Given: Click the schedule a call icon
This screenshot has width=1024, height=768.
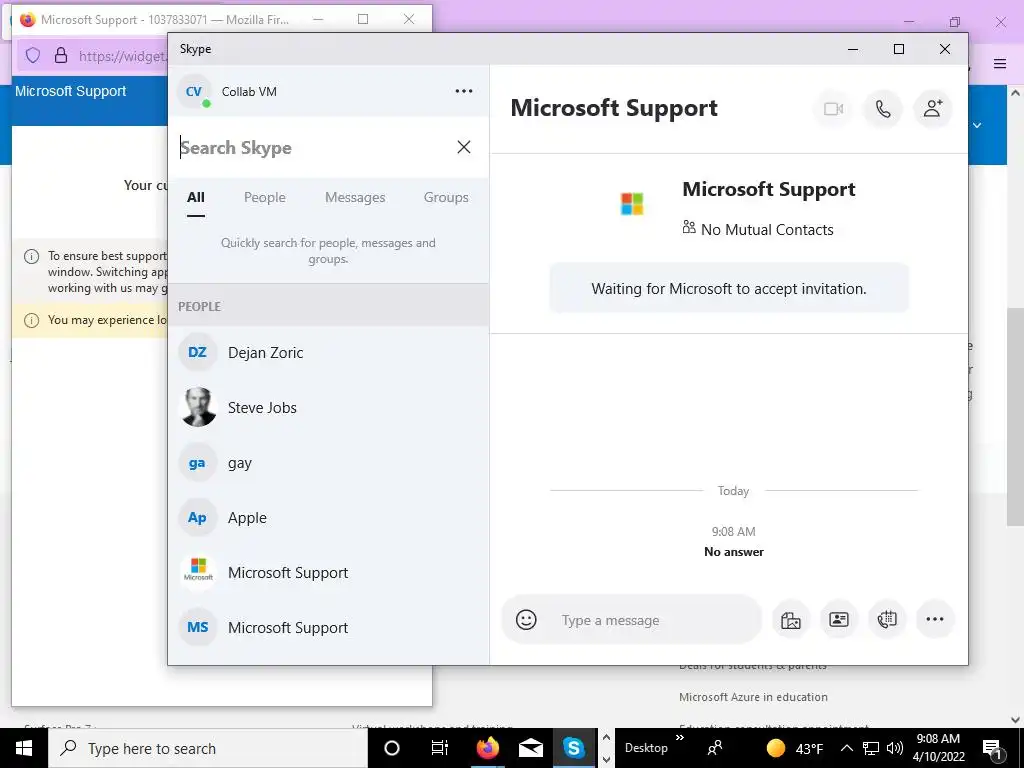Looking at the screenshot, I should point(887,619).
